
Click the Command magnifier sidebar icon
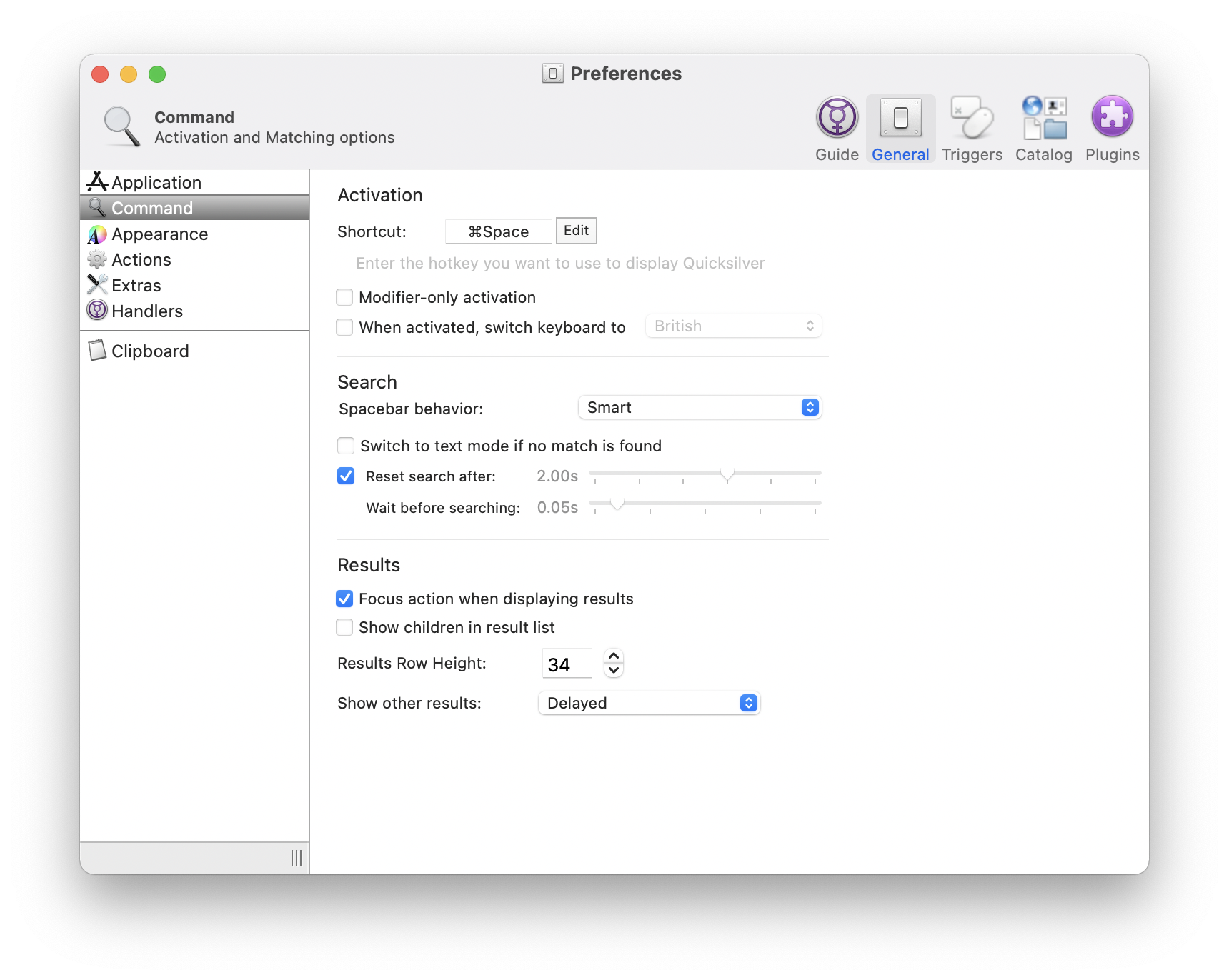tap(97, 208)
